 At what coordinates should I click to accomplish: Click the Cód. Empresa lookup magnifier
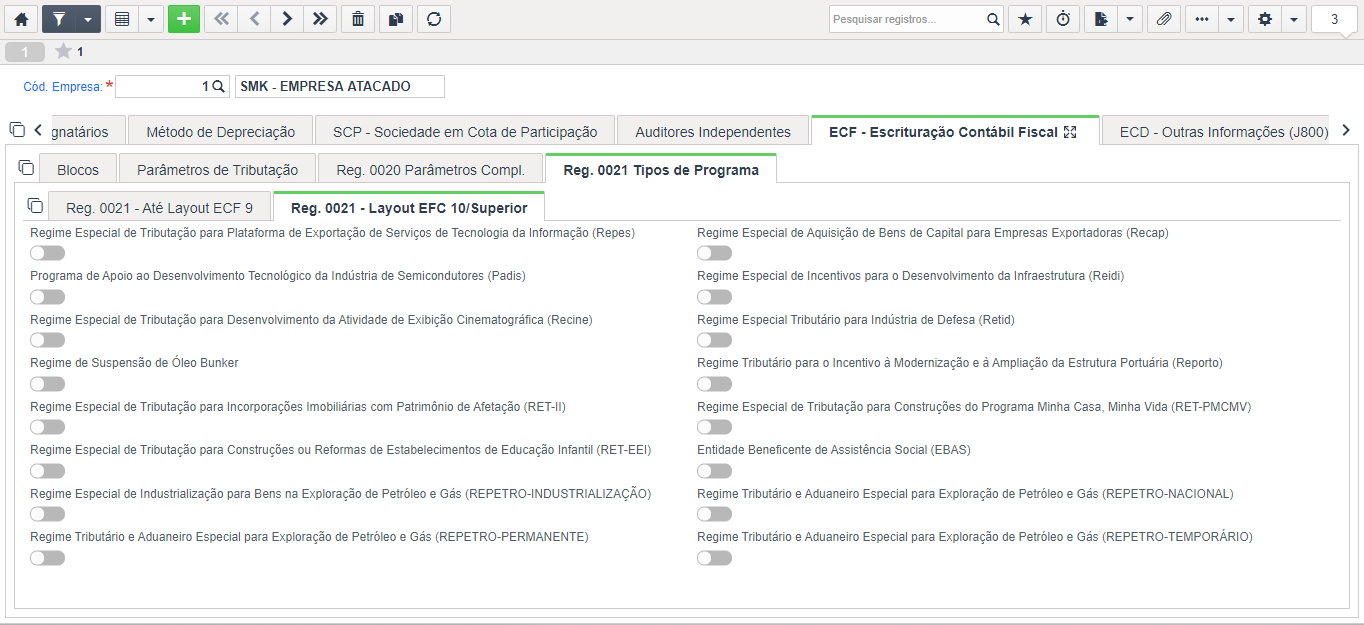tap(219, 87)
